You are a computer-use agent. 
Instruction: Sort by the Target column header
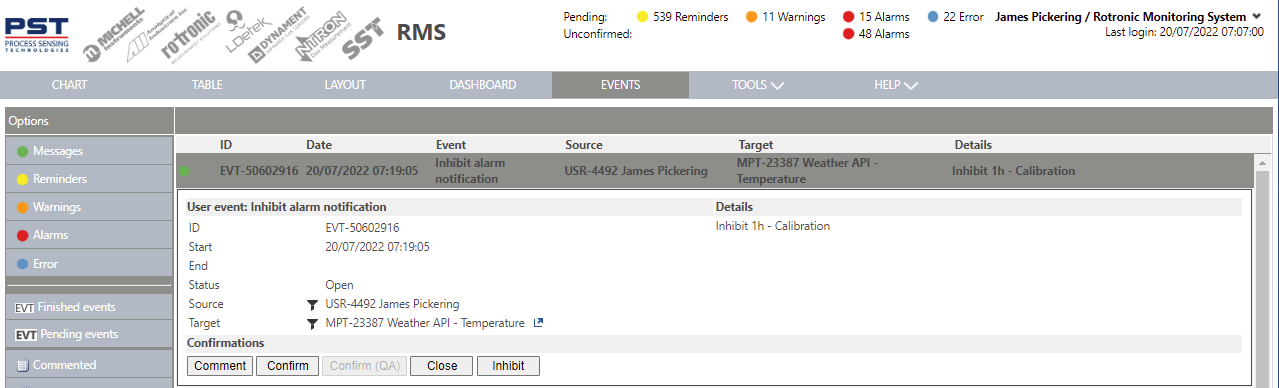756,145
